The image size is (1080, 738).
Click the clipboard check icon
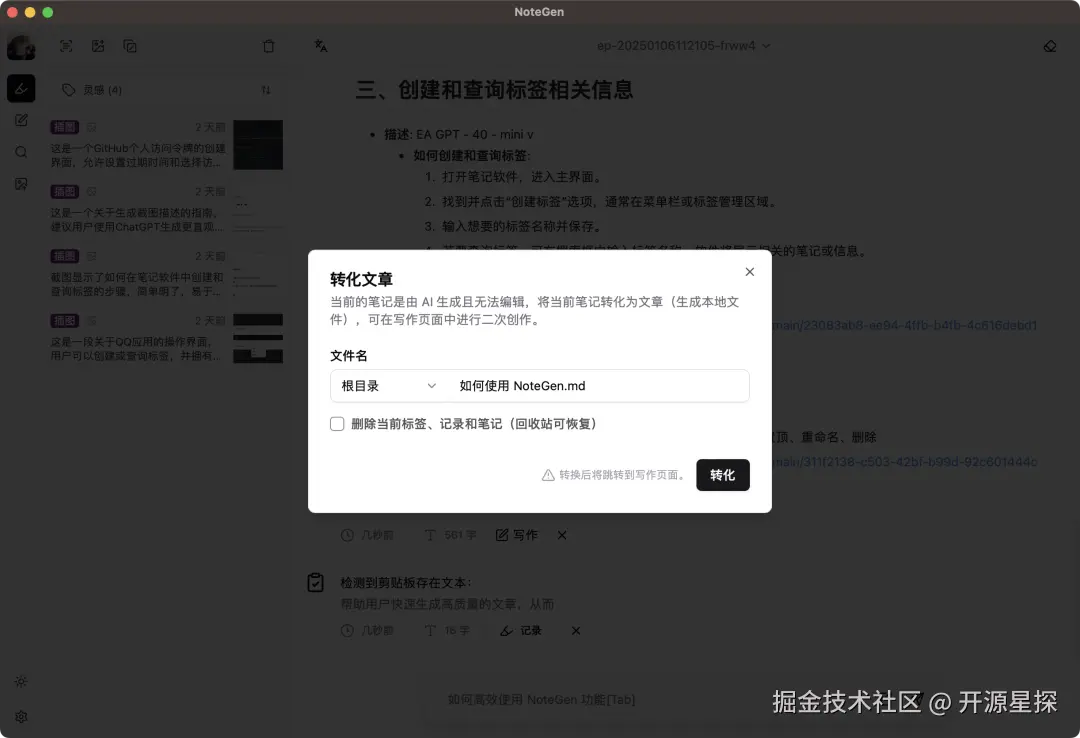(315, 582)
